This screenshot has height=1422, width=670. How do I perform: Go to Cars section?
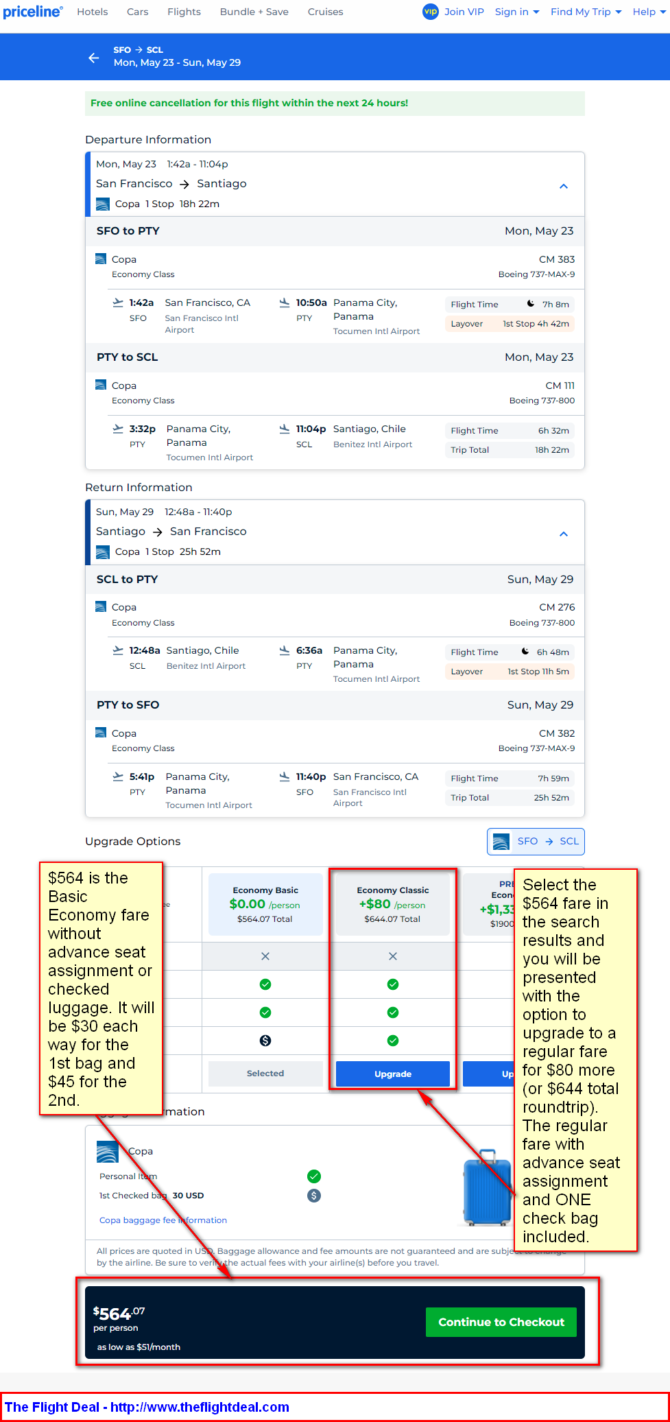coord(137,12)
